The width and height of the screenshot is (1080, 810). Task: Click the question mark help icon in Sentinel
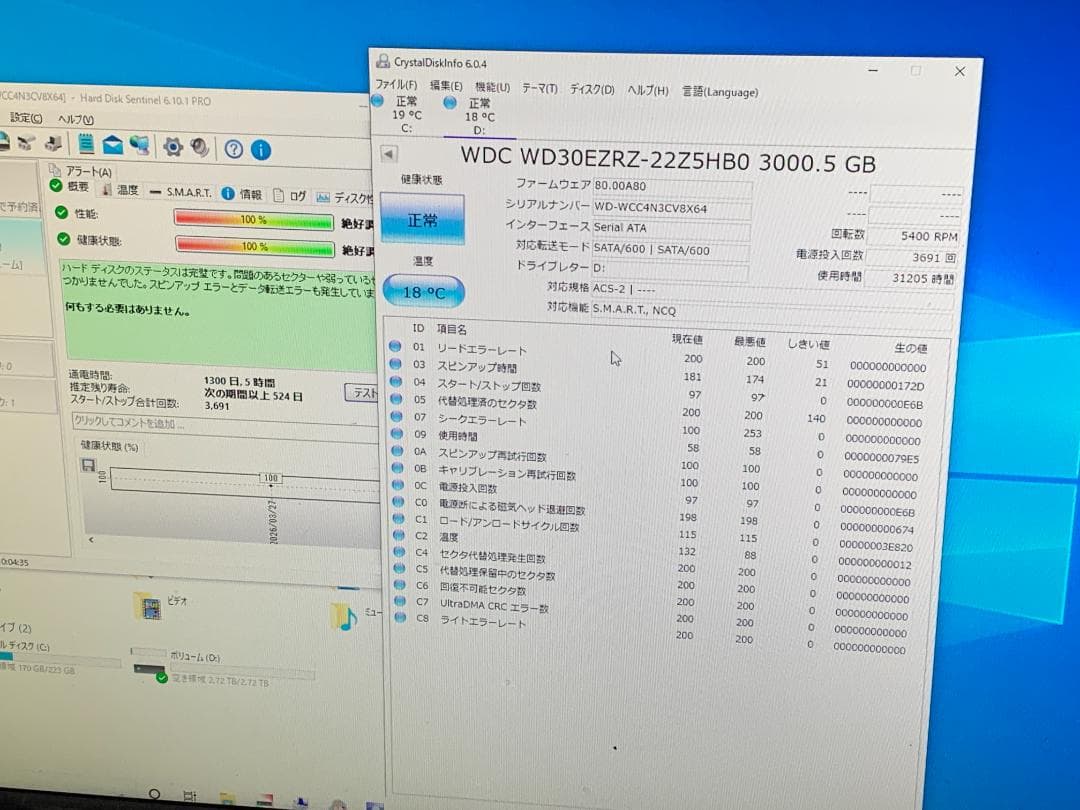click(x=233, y=149)
